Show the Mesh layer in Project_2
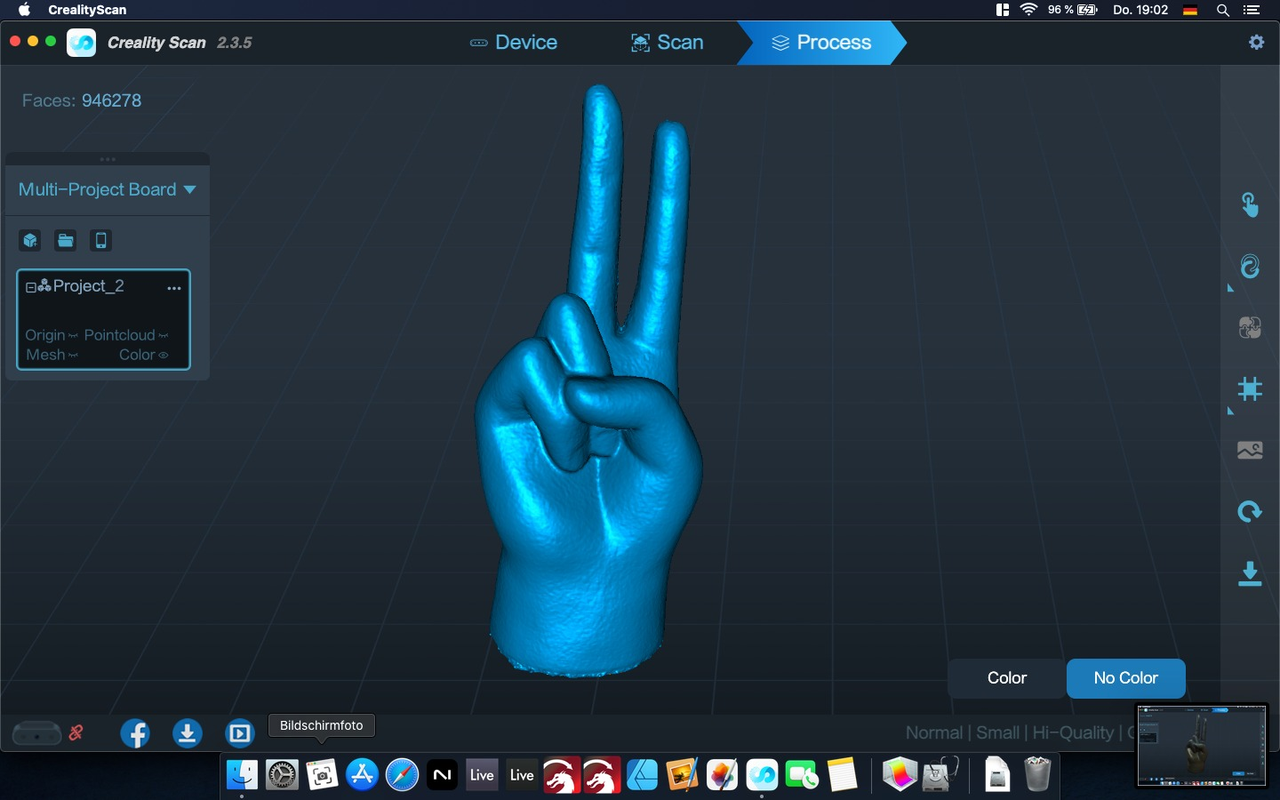1280x800 pixels. [x=73, y=355]
